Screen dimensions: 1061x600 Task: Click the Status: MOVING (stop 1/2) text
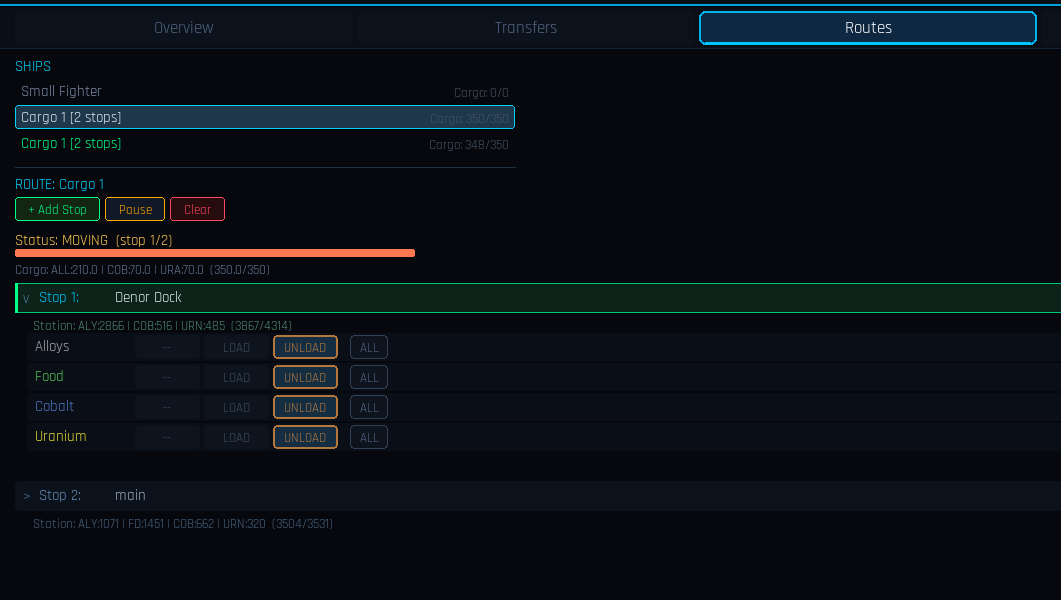click(93, 240)
